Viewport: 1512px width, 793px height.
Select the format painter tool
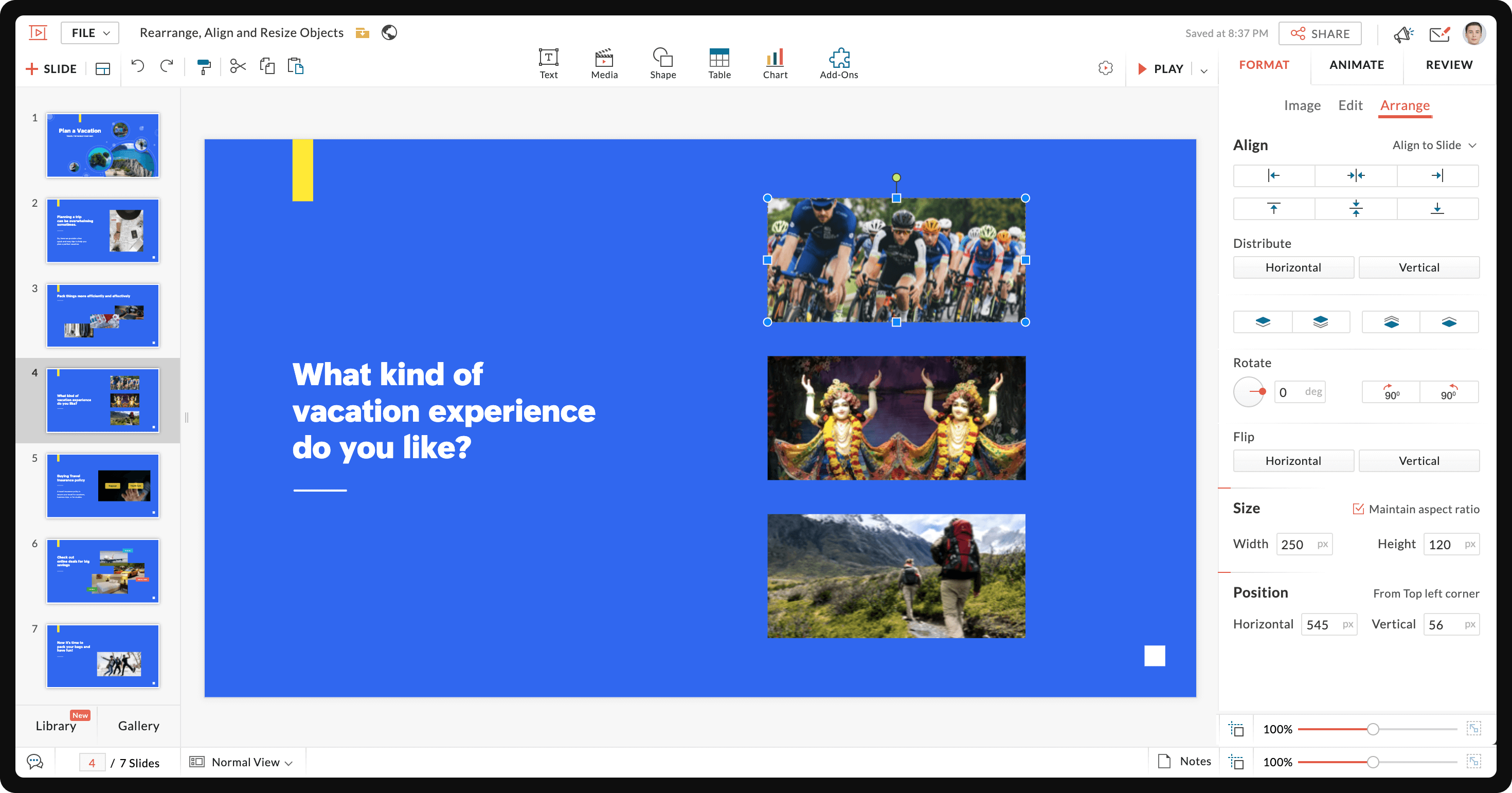pyautogui.click(x=204, y=66)
